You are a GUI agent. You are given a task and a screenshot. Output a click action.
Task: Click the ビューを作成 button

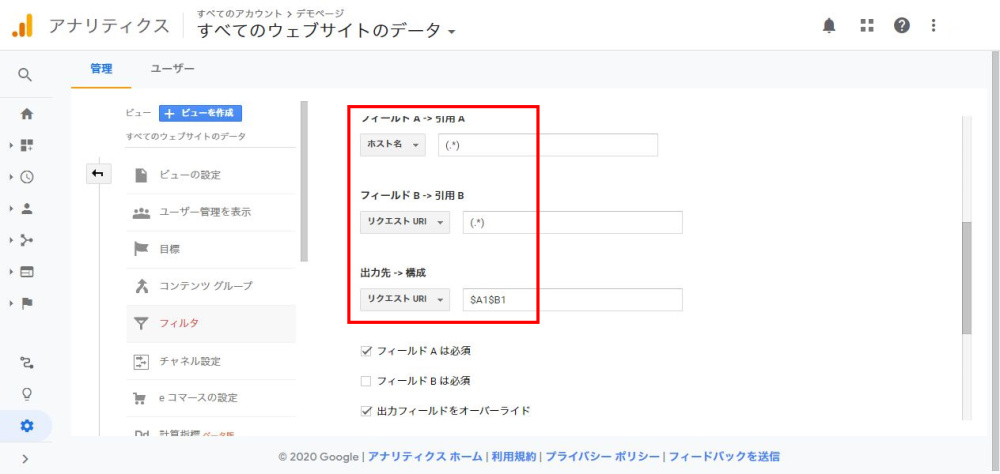click(201, 114)
